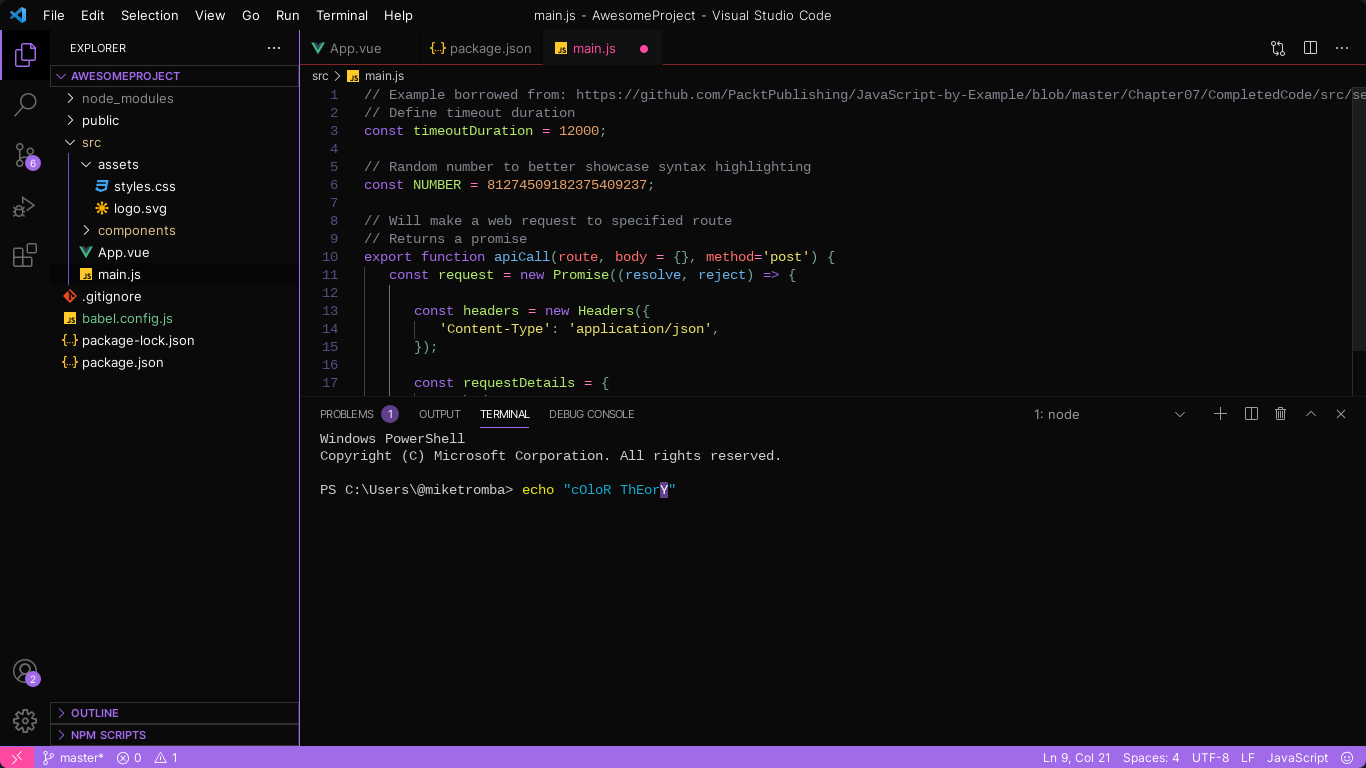1366x768 pixels.
Task: Select the TERMINAL panel tab
Action: click(x=505, y=414)
